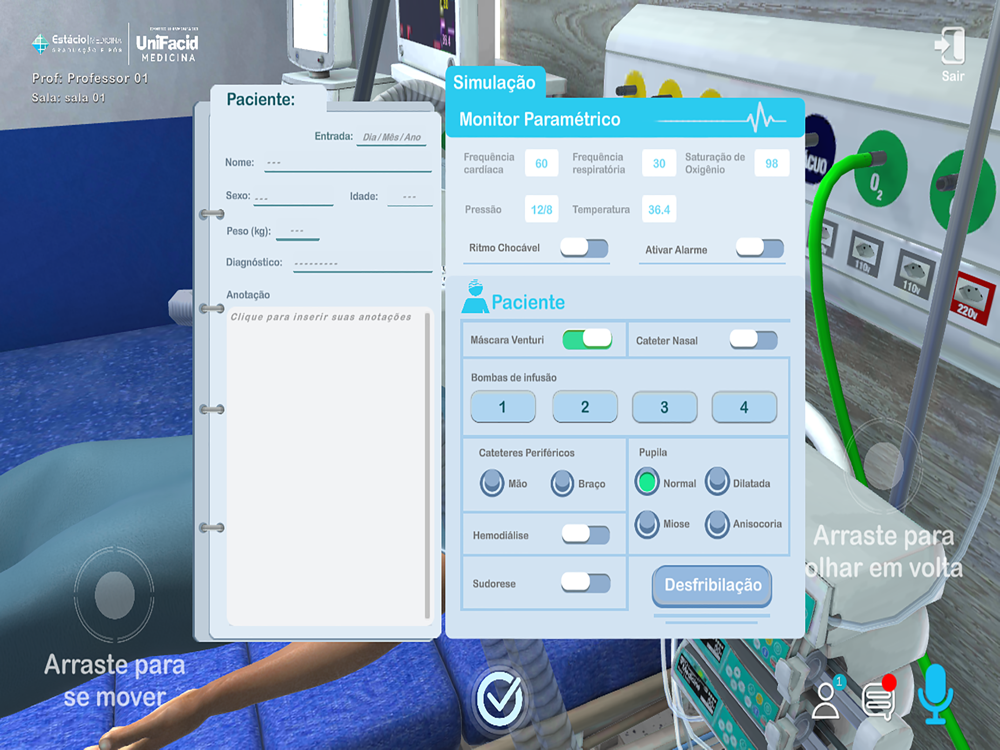This screenshot has width=1000, height=750.
Task: Click the Sexo input field
Action: [293, 197]
